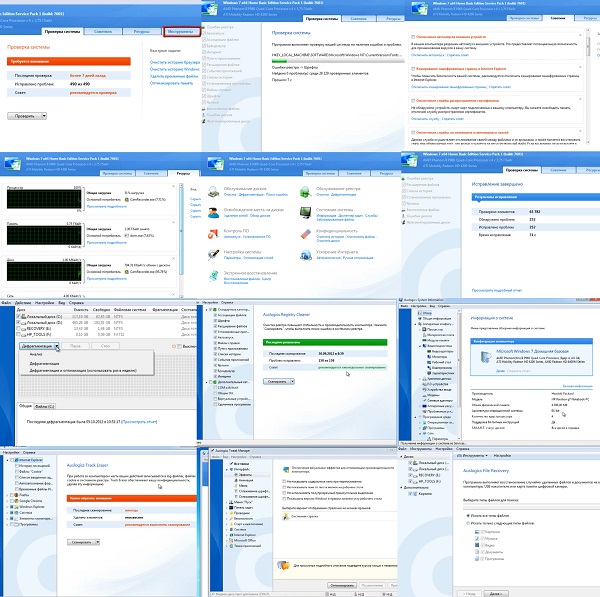Expand the Firefox node in Track Eraser tree
600x597 pixels.
click(x=8, y=495)
